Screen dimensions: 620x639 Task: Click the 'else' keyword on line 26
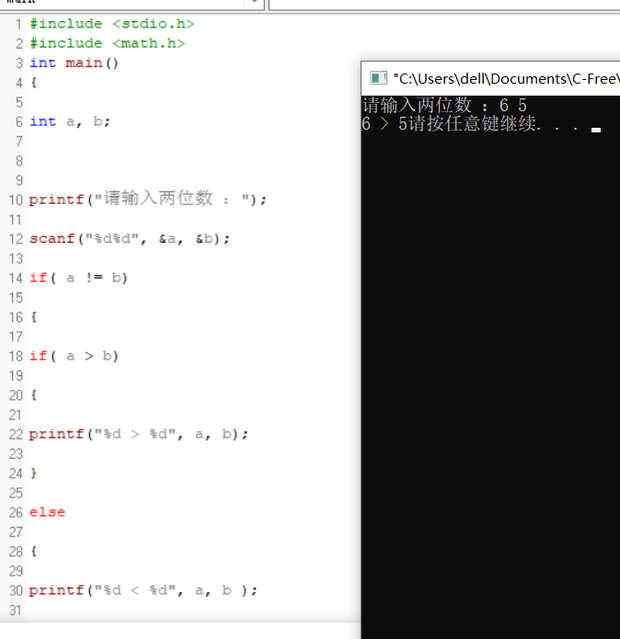click(x=47, y=512)
